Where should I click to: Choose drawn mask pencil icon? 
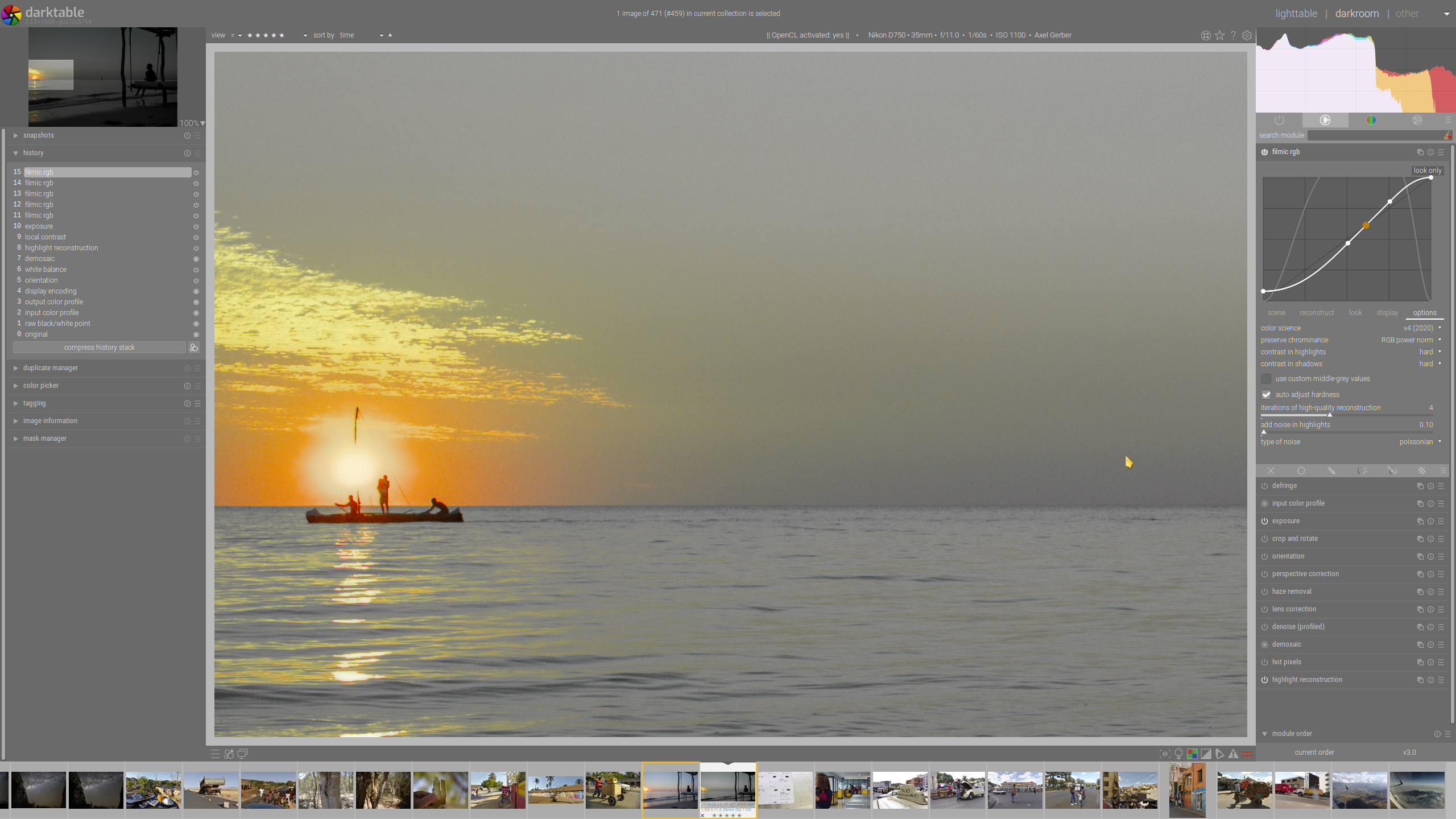[1331, 470]
